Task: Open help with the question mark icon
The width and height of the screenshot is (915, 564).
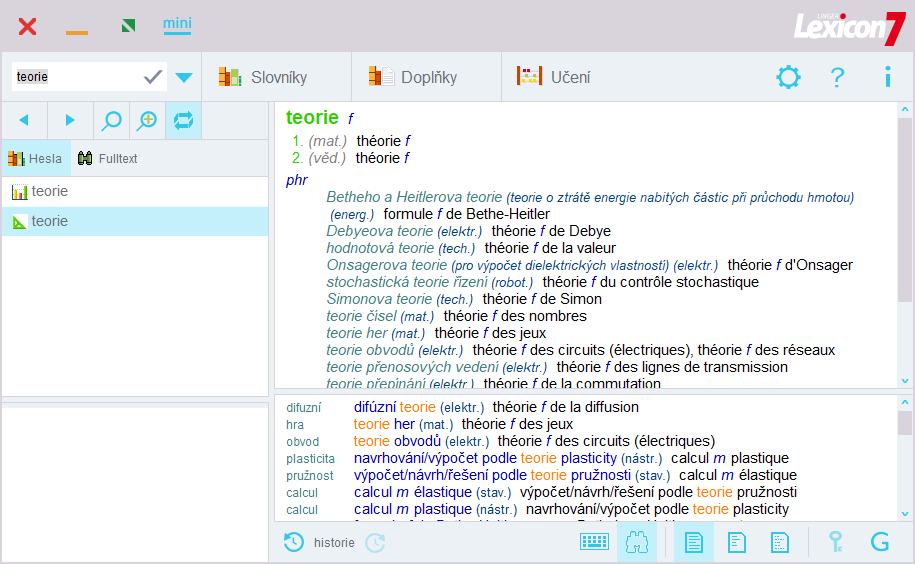Action: point(838,77)
